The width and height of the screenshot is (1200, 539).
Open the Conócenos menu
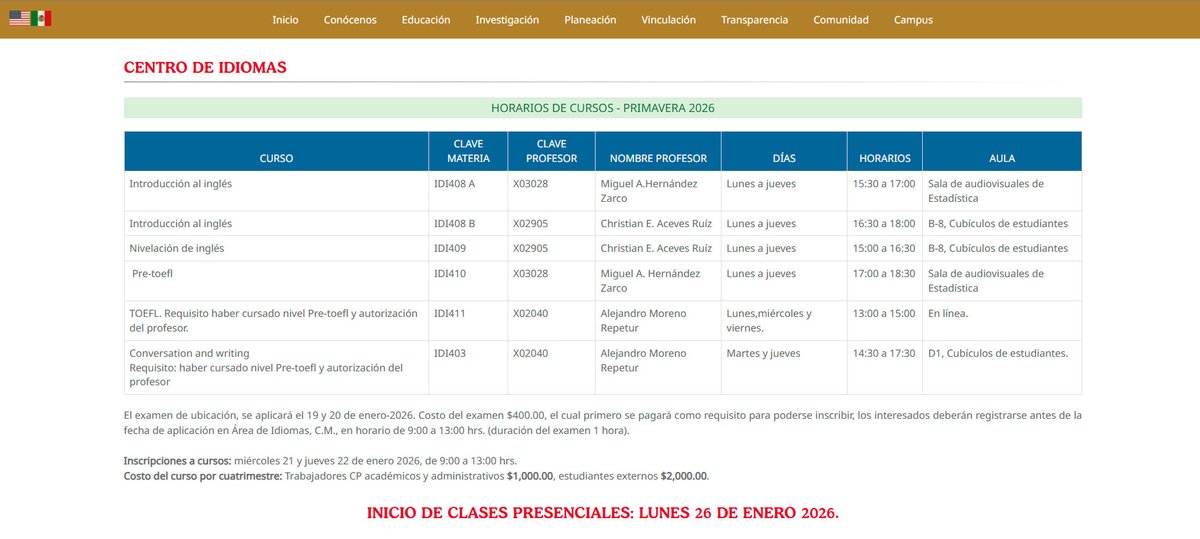[350, 19]
